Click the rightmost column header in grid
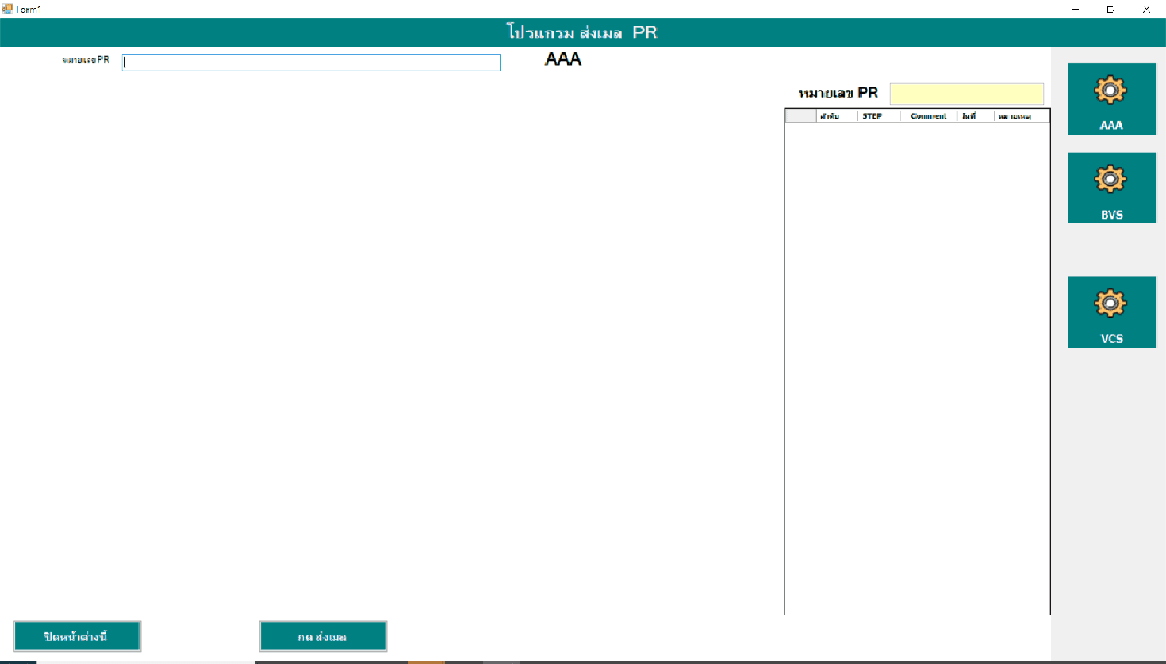This screenshot has width=1166, height=664. 1021,116
